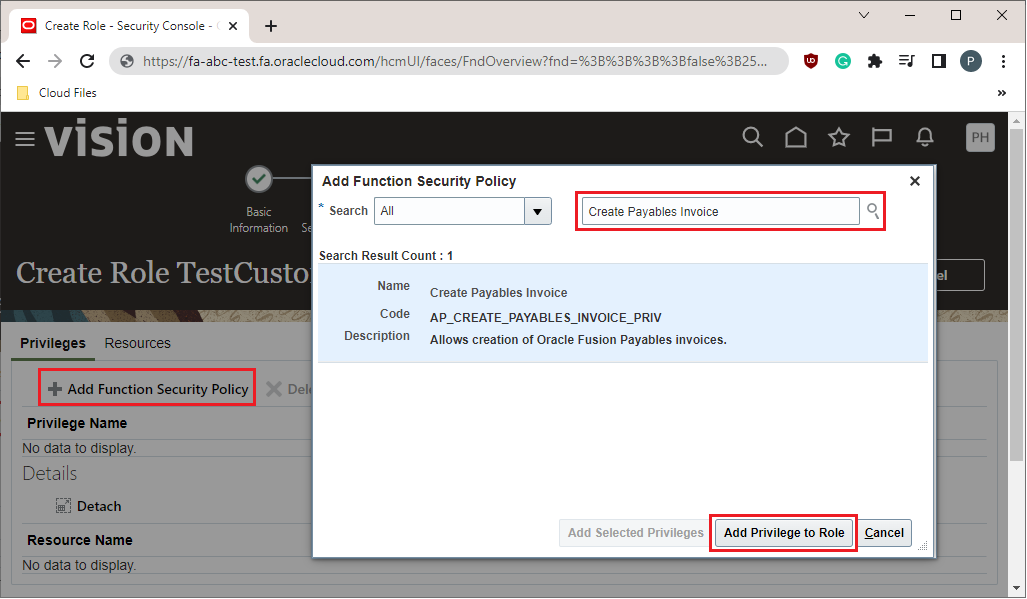Open the PH user menu
The image size is (1027, 599).
[x=980, y=137]
